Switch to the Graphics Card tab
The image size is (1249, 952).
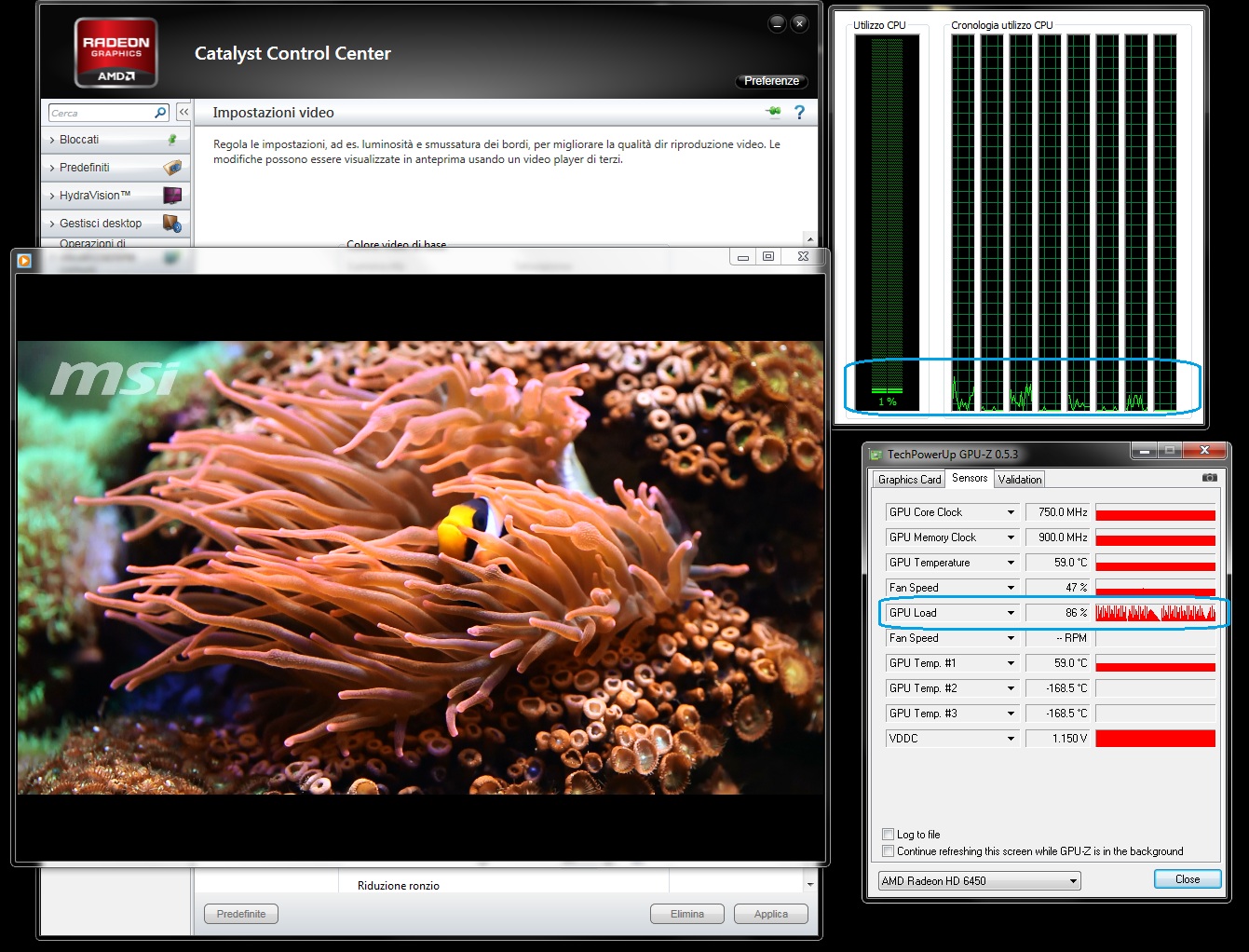pyautogui.click(x=909, y=480)
